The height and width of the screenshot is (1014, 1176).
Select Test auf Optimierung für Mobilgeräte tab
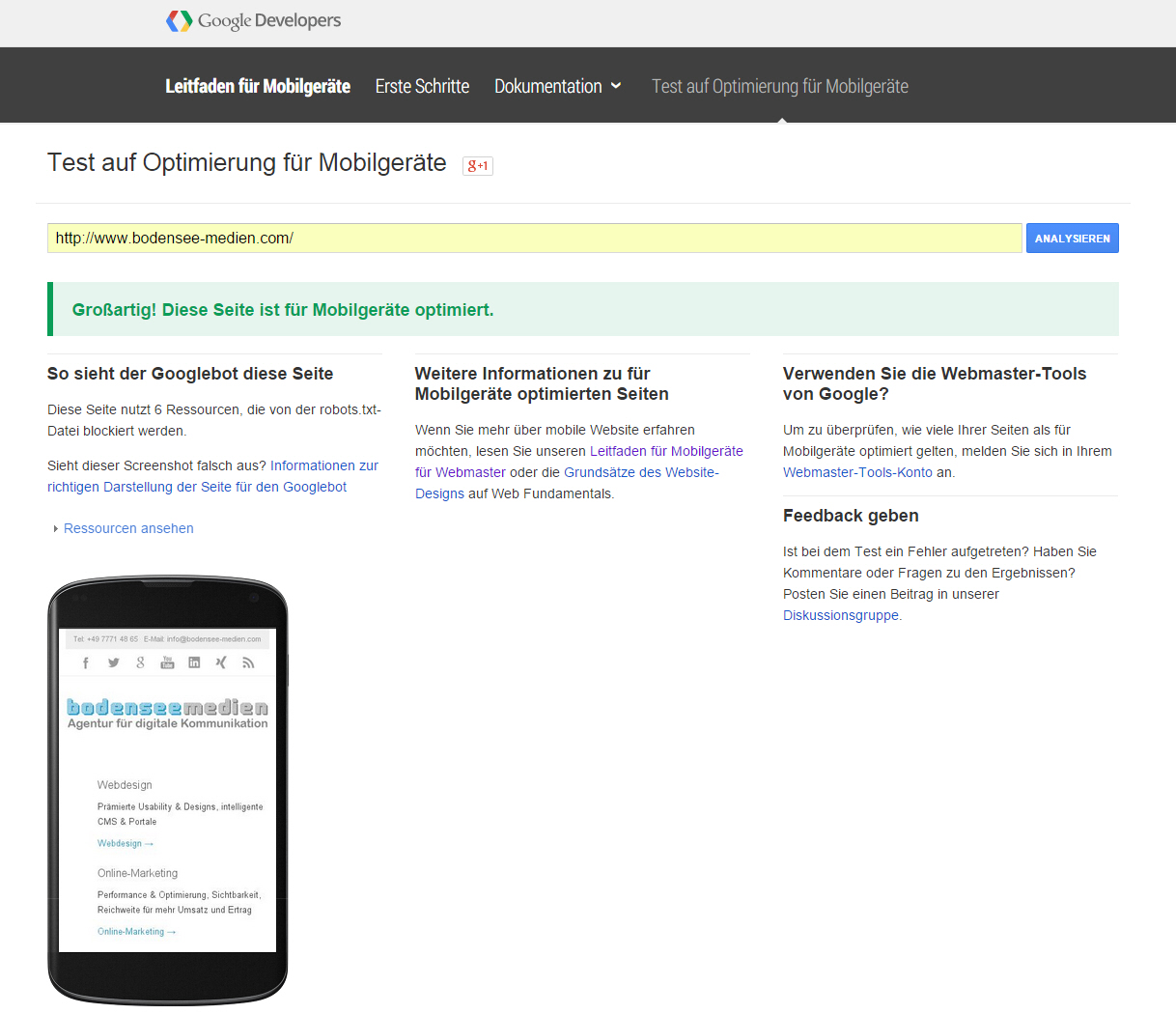click(x=779, y=86)
